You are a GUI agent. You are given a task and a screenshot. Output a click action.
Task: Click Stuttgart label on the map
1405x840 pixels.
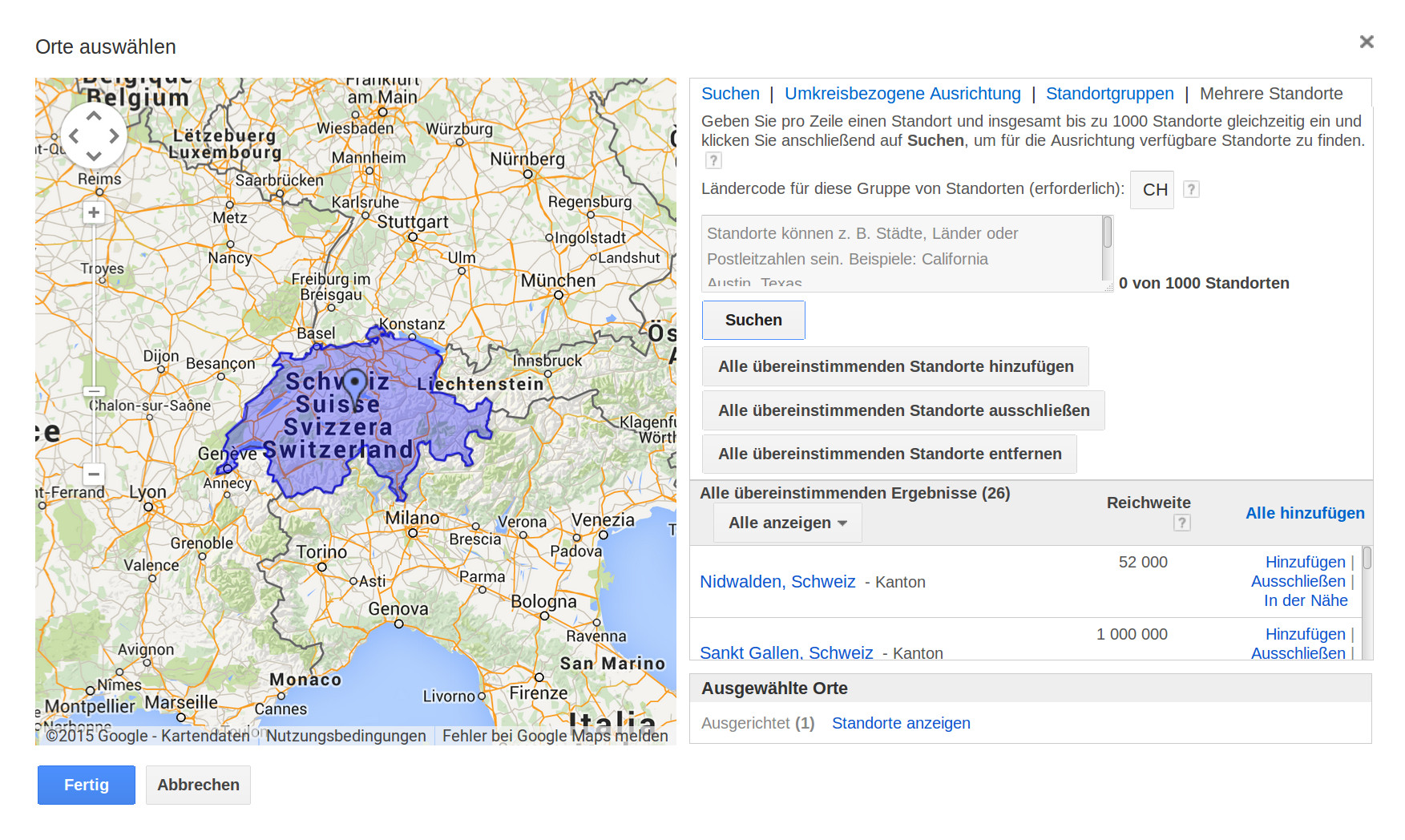[x=413, y=222]
